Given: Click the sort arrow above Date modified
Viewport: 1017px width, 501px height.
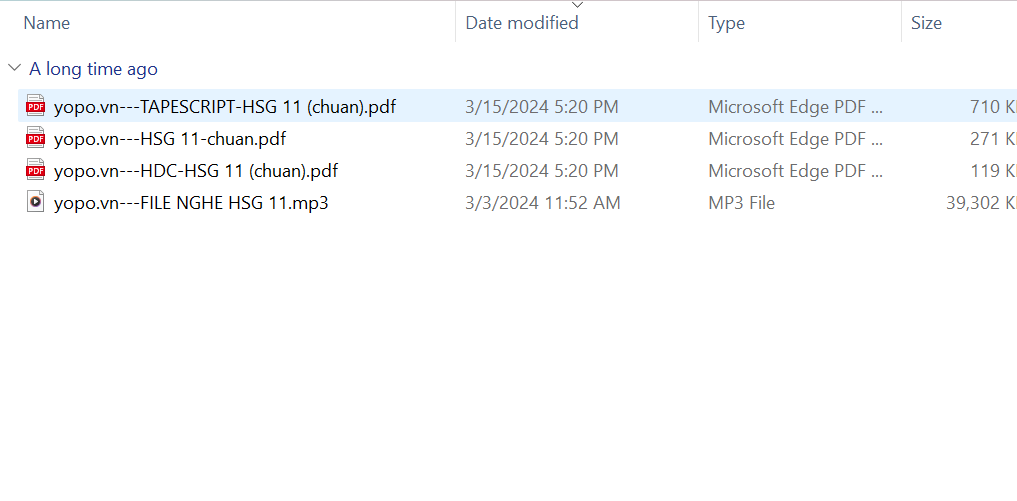Looking at the screenshot, I should click(577, 5).
